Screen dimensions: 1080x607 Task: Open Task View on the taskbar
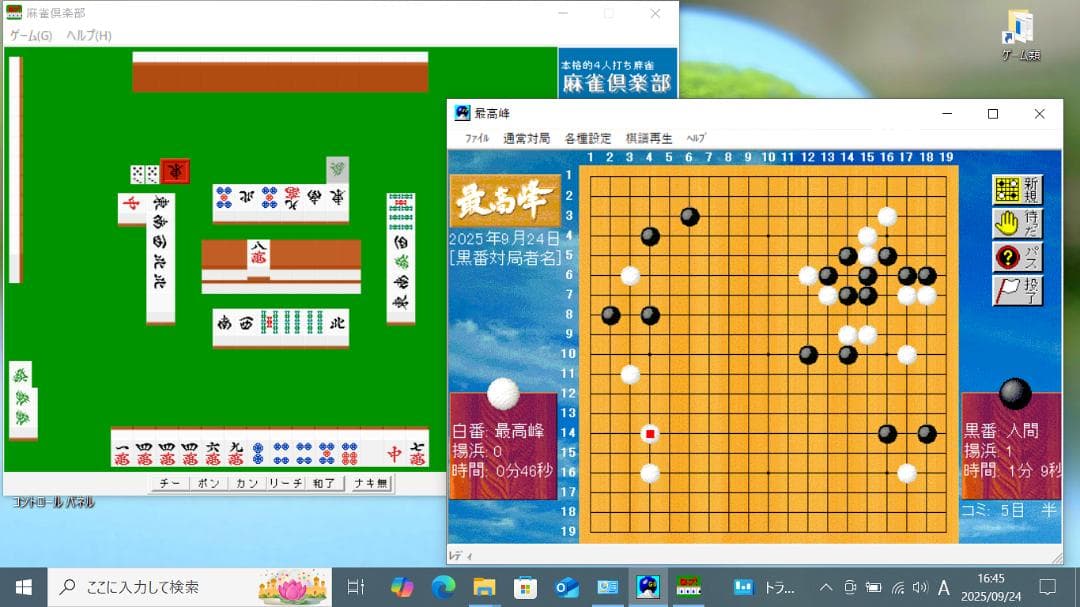coord(355,587)
